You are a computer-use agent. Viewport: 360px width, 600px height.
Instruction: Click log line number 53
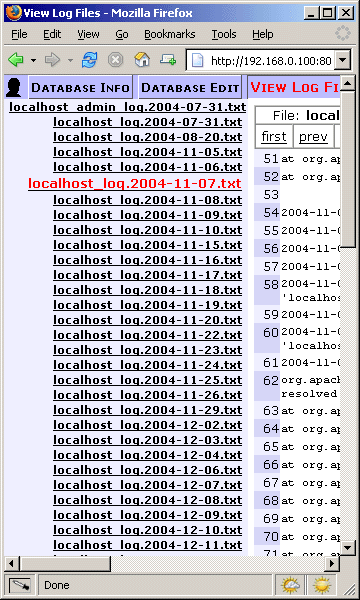271,195
